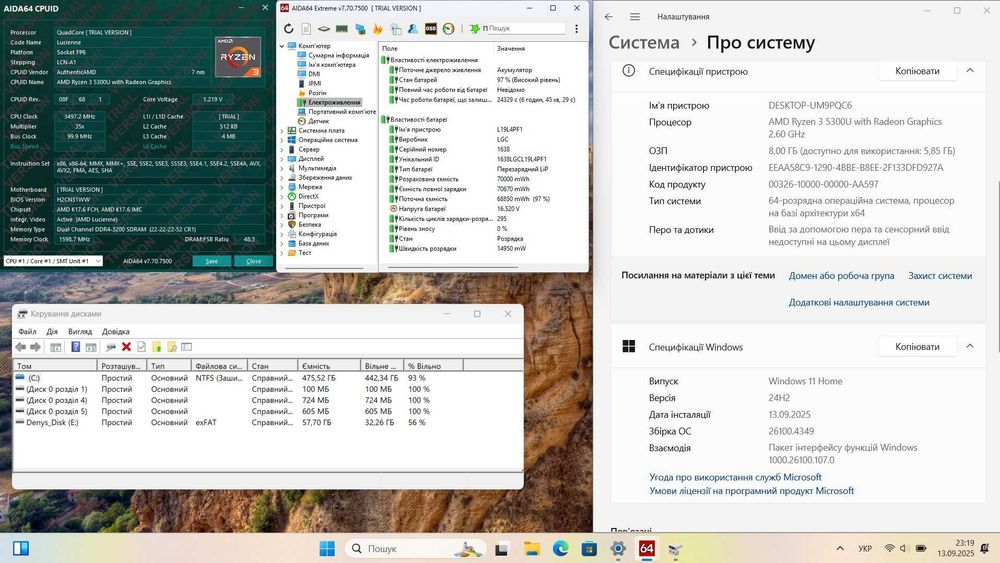Click Система breadcrumb in Settings
The image size is (1000, 563).
643,42
